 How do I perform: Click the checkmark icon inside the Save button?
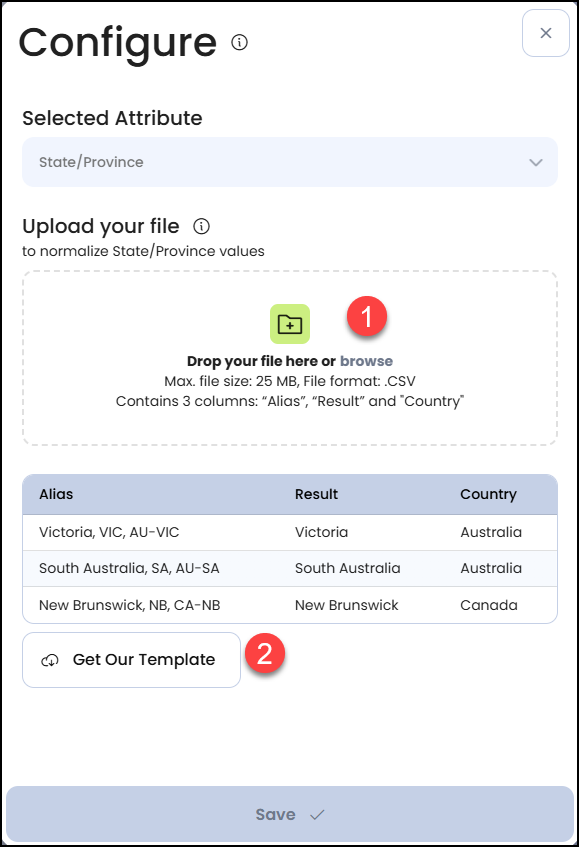click(316, 815)
